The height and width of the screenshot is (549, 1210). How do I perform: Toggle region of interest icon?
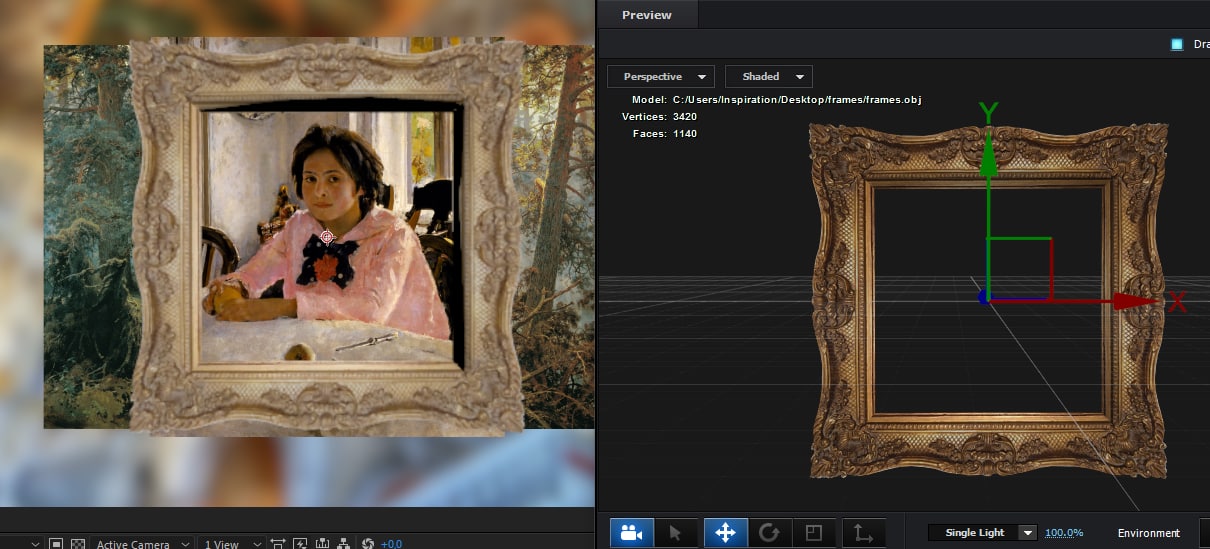coord(56,544)
